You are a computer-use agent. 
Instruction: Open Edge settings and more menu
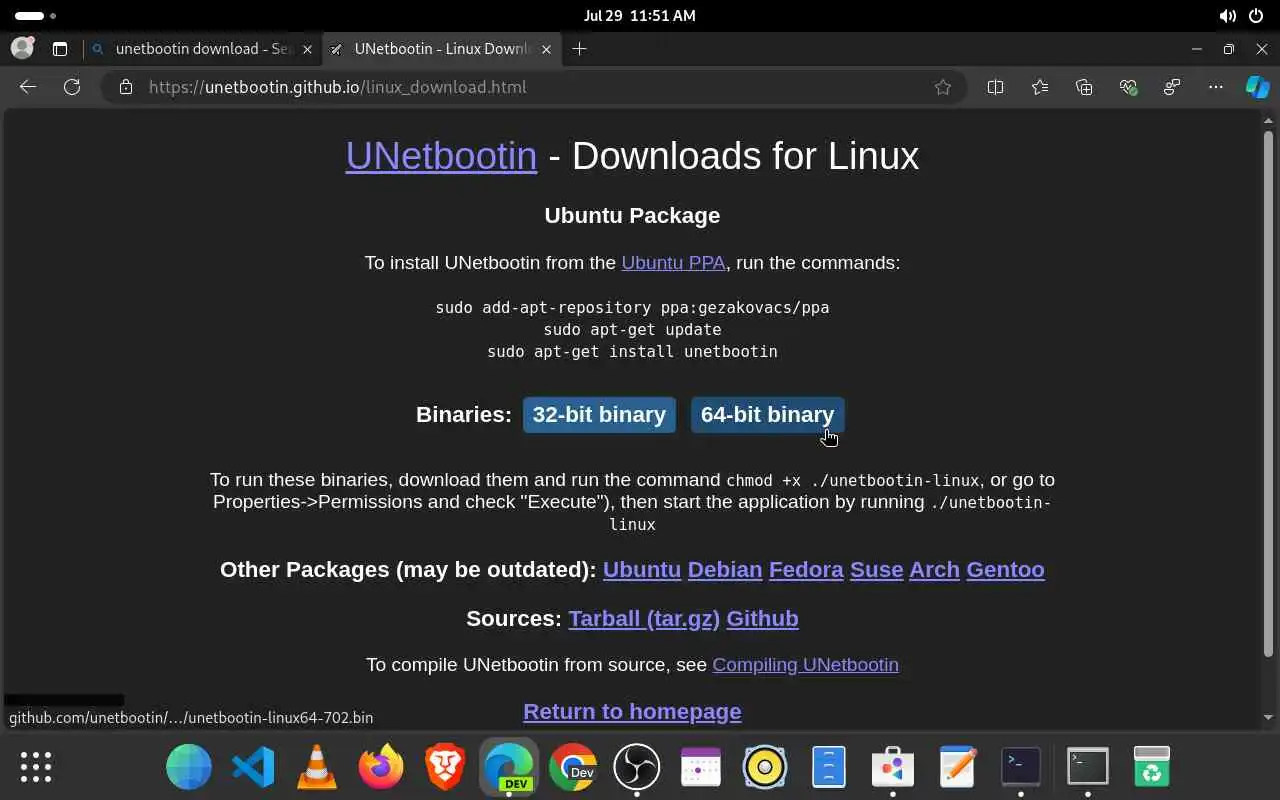click(x=1216, y=87)
